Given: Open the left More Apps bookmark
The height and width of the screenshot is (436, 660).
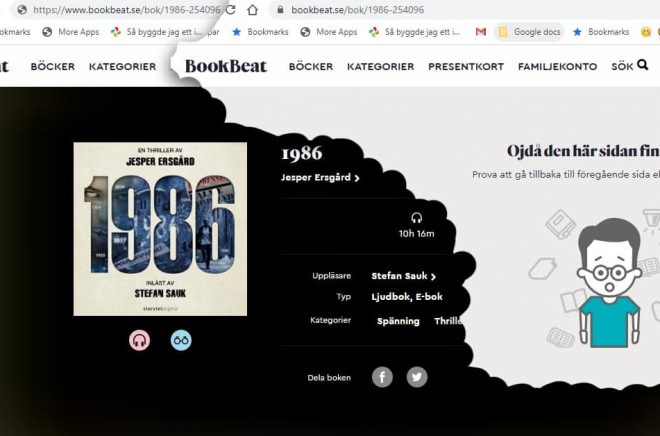Looking at the screenshot, I should tap(71, 32).
